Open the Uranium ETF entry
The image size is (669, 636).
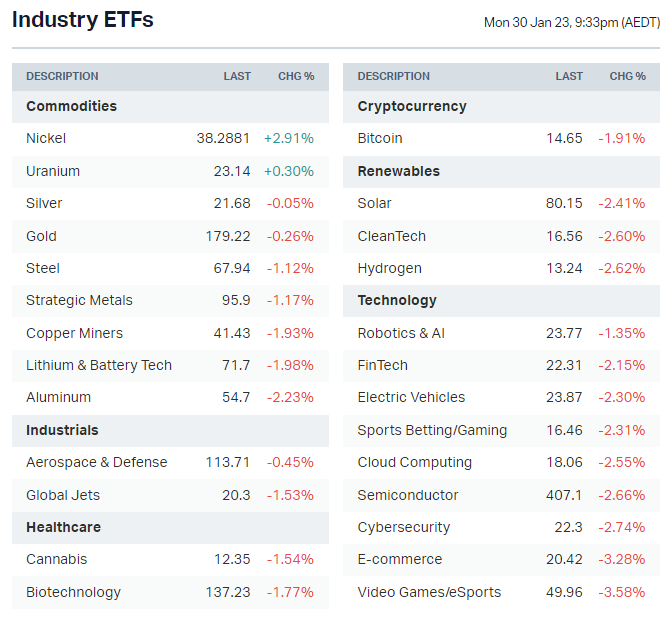click(x=53, y=171)
